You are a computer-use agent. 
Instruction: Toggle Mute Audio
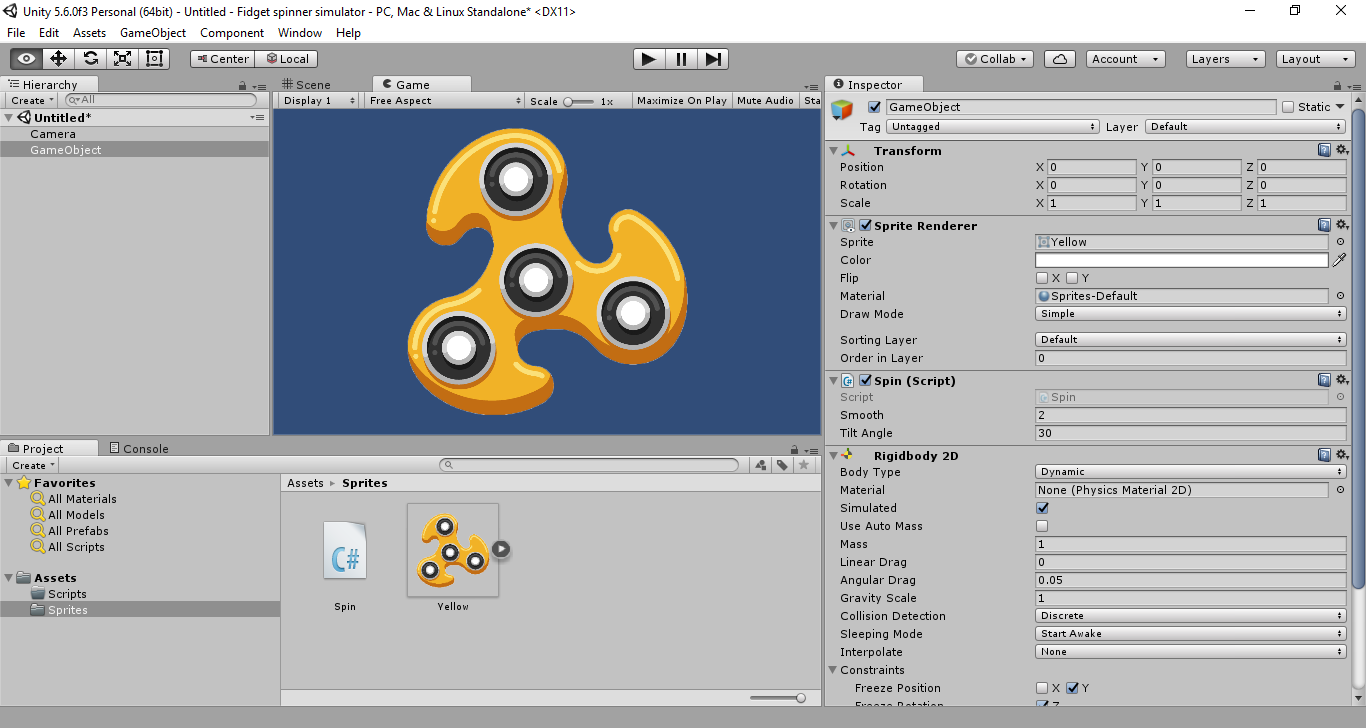765,101
